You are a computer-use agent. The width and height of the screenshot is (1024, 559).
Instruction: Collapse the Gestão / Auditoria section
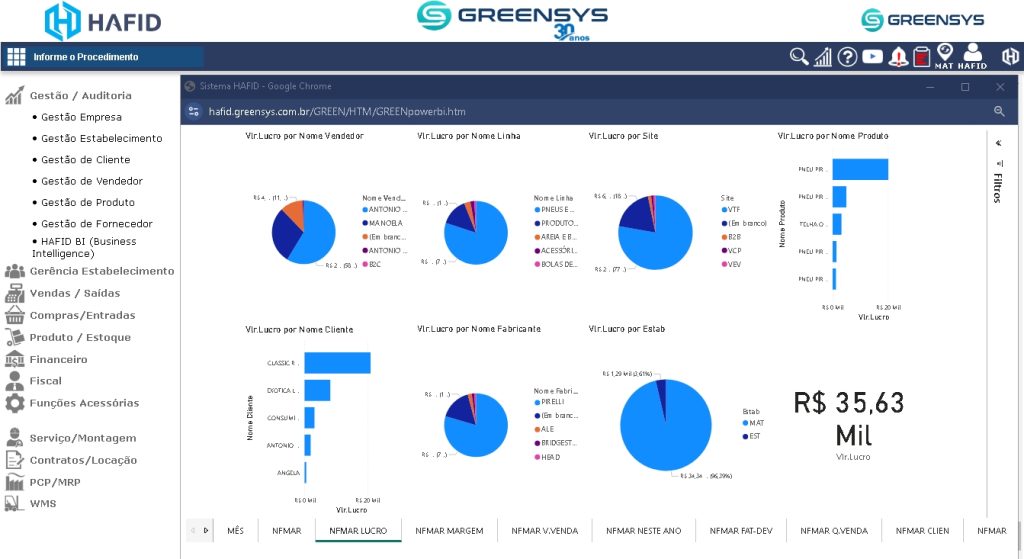[x=80, y=96]
